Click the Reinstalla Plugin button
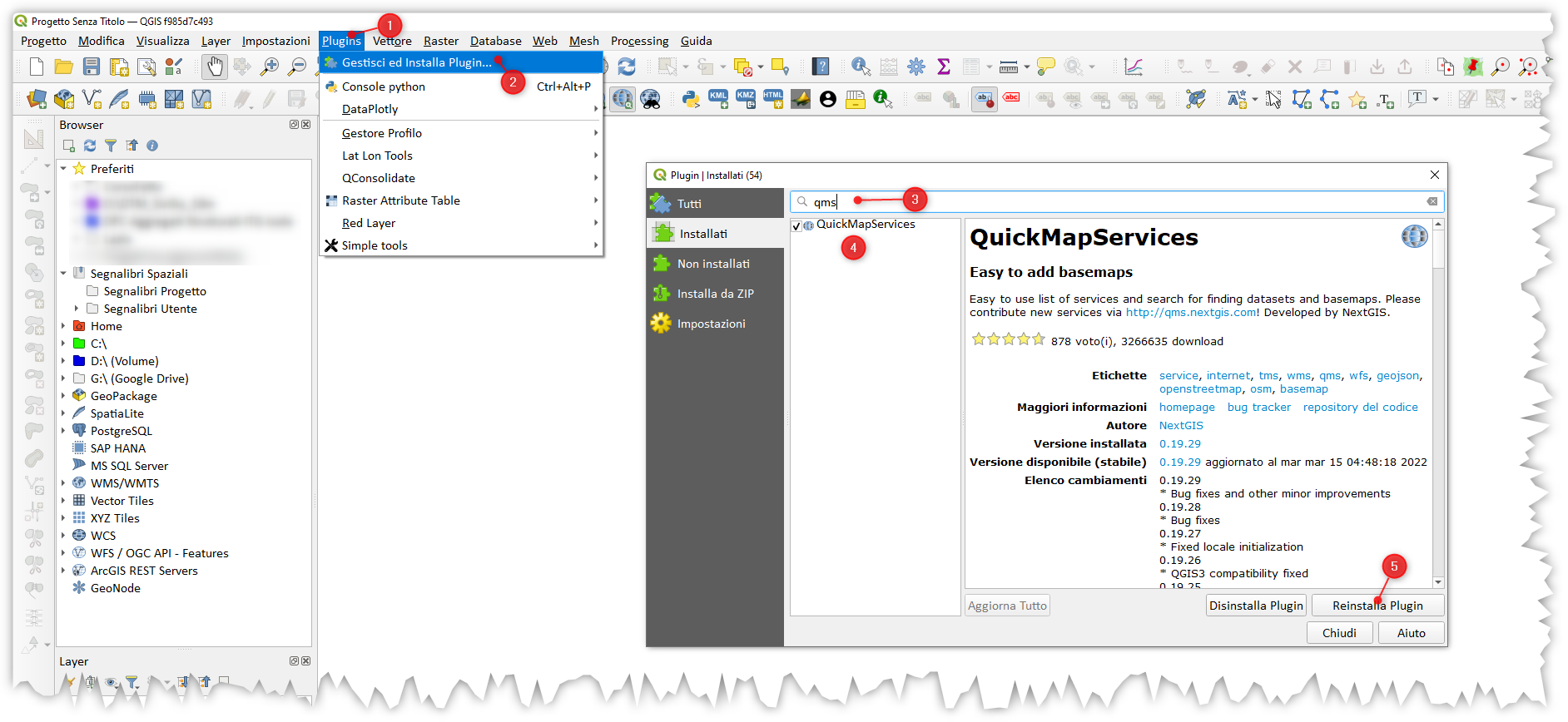The height and width of the screenshot is (722, 1568). point(1377,606)
